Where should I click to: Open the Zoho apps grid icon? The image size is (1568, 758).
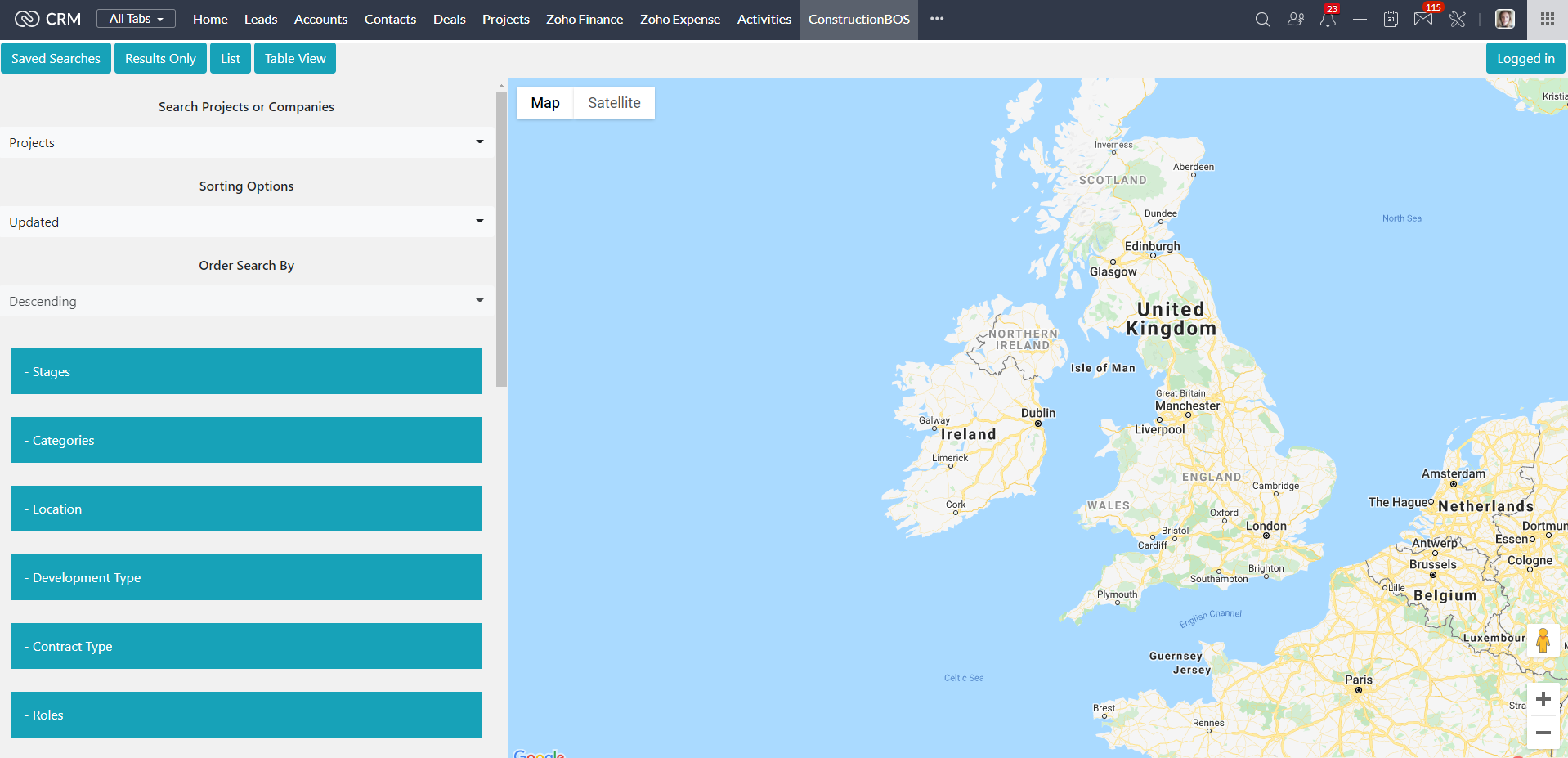[x=1548, y=19]
